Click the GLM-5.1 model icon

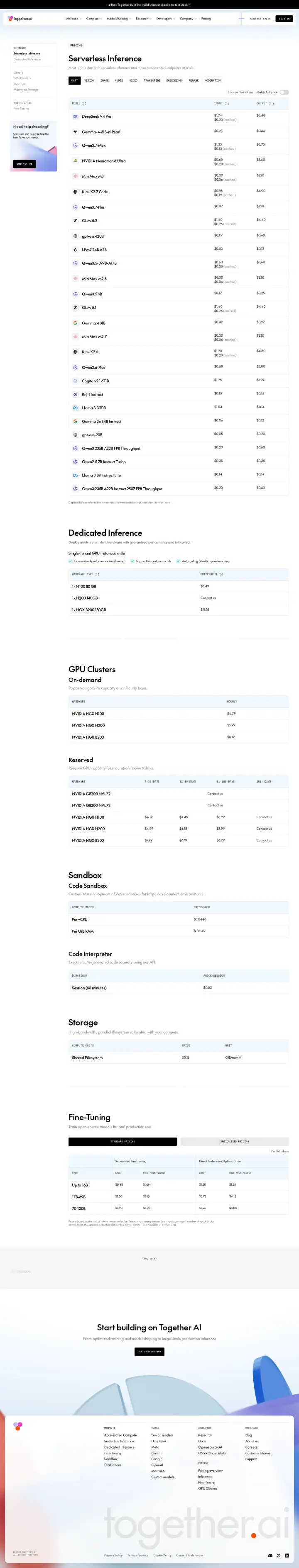click(76, 307)
